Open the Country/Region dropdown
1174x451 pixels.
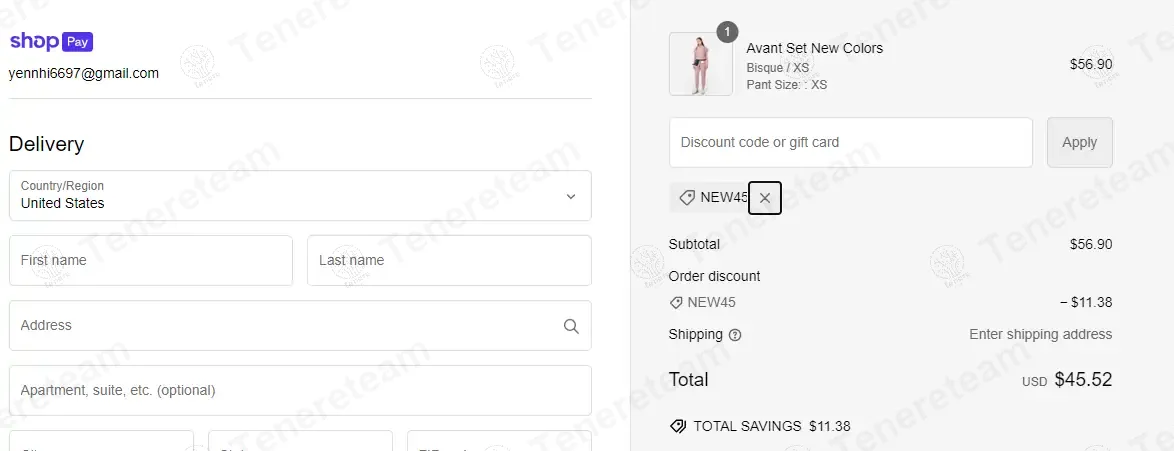coord(300,196)
